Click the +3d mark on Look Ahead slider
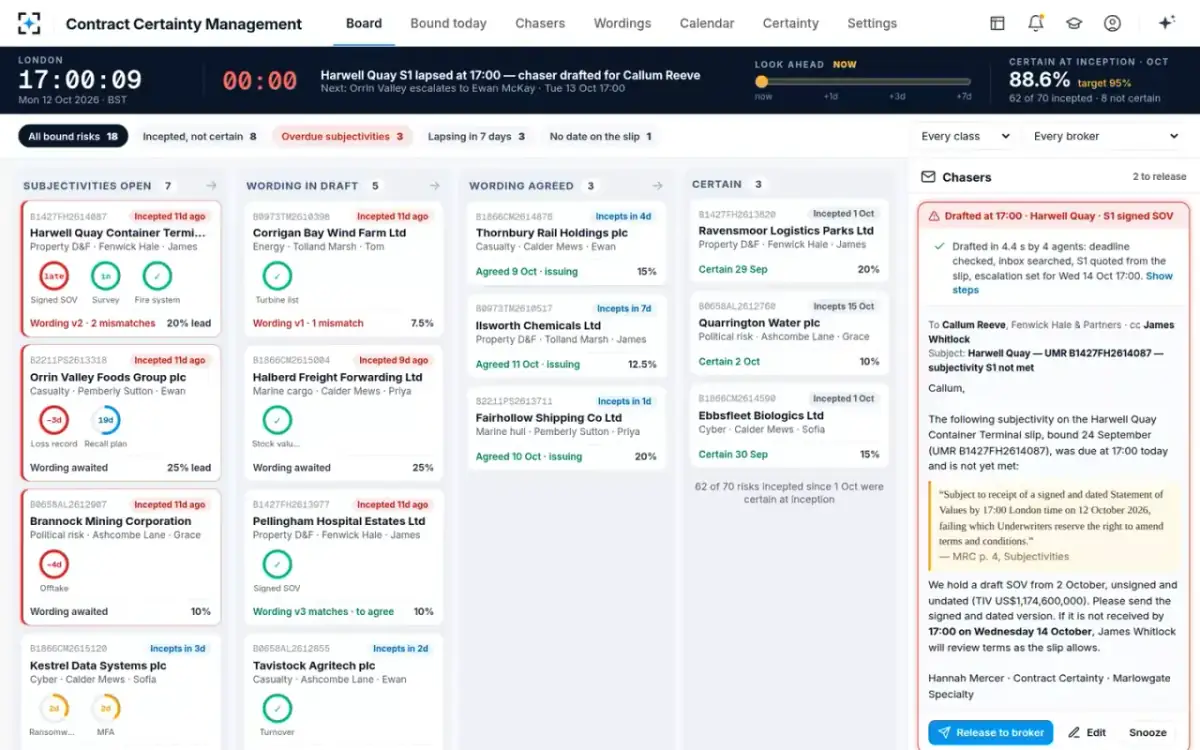1200x750 pixels. [898, 97]
